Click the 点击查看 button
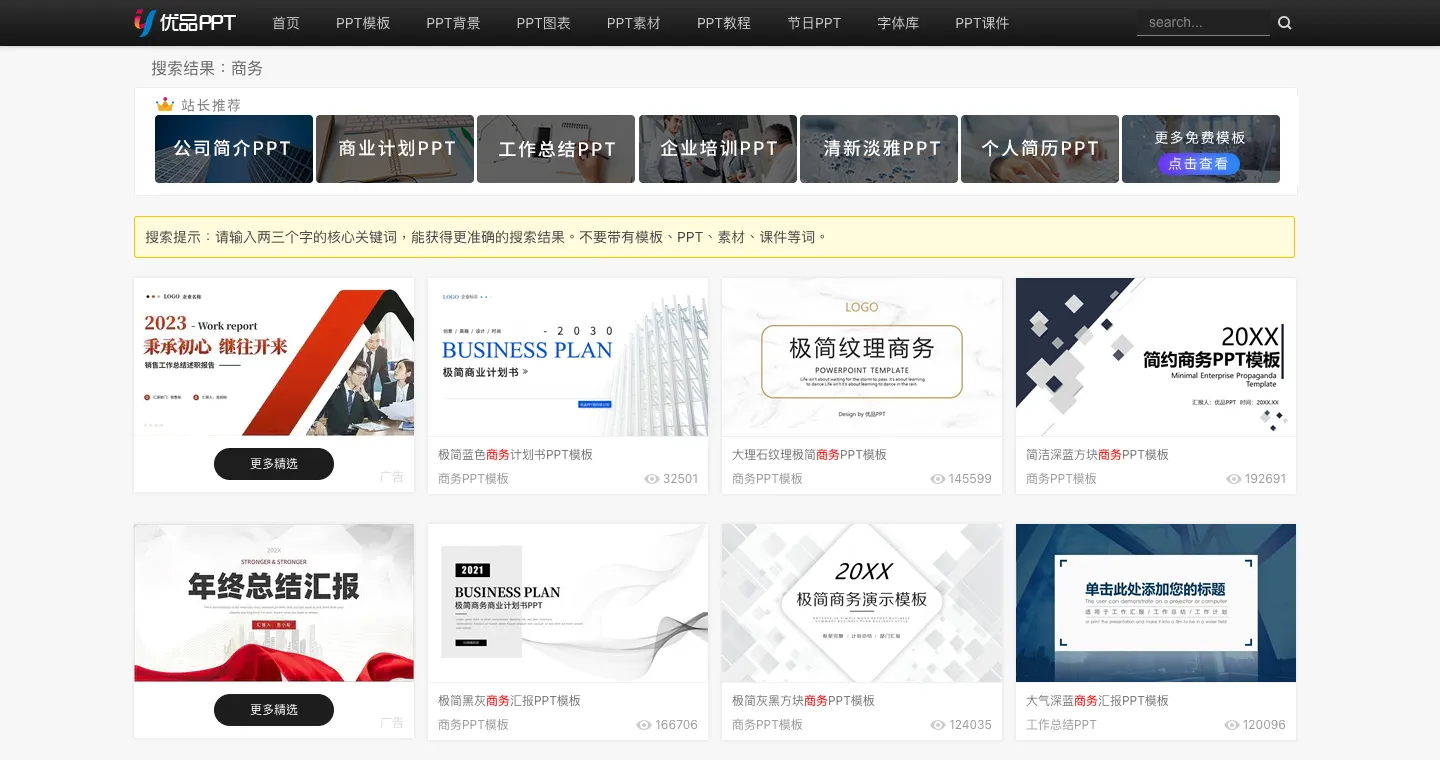The image size is (1440, 760). click(x=1199, y=163)
